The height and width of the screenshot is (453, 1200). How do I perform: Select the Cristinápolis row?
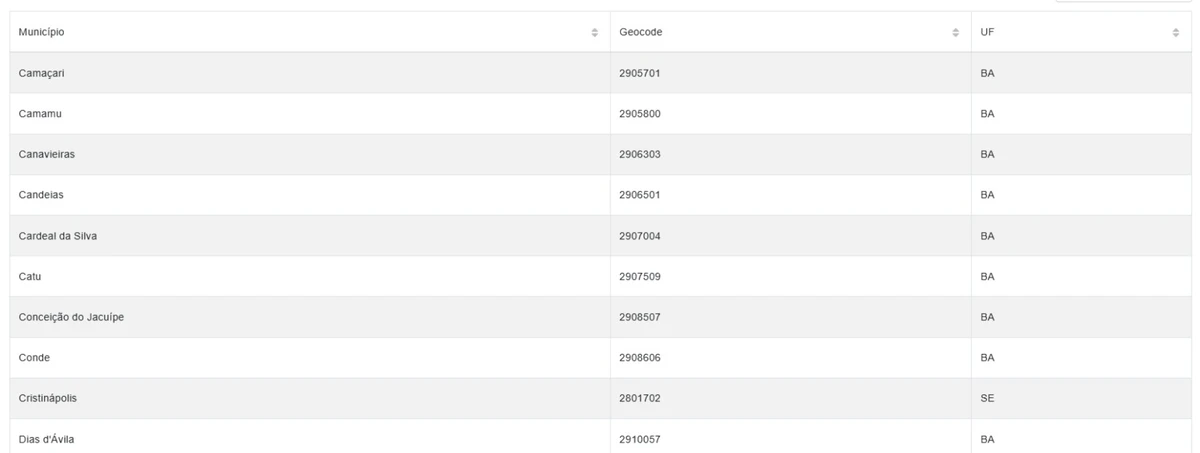tap(600, 398)
